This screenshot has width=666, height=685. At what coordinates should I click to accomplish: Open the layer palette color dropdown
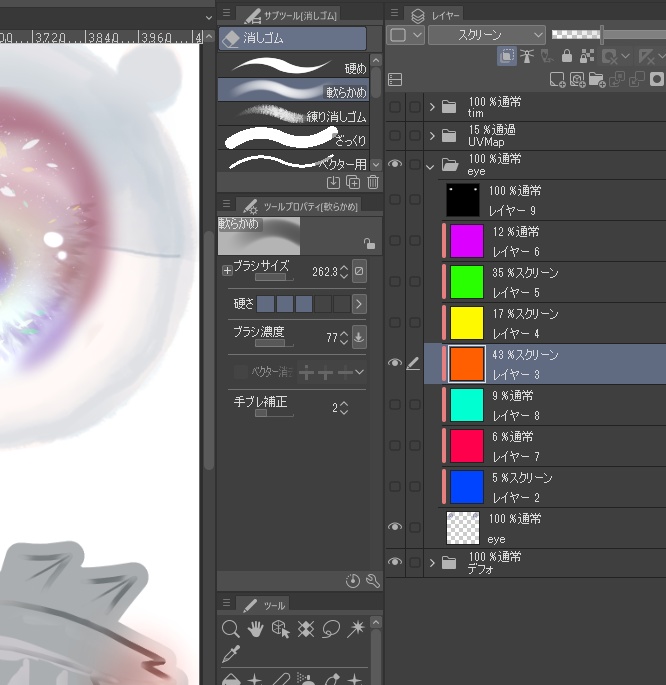[405, 35]
